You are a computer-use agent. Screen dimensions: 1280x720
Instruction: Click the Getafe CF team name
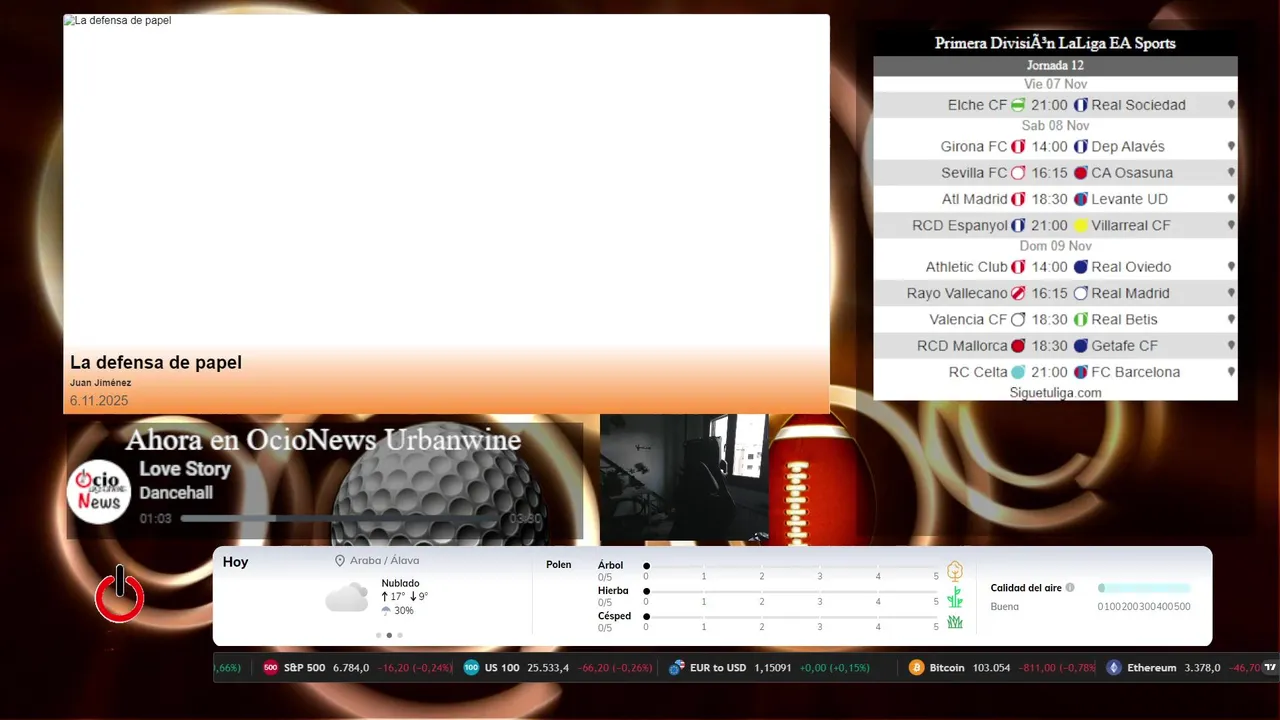(x=1124, y=346)
